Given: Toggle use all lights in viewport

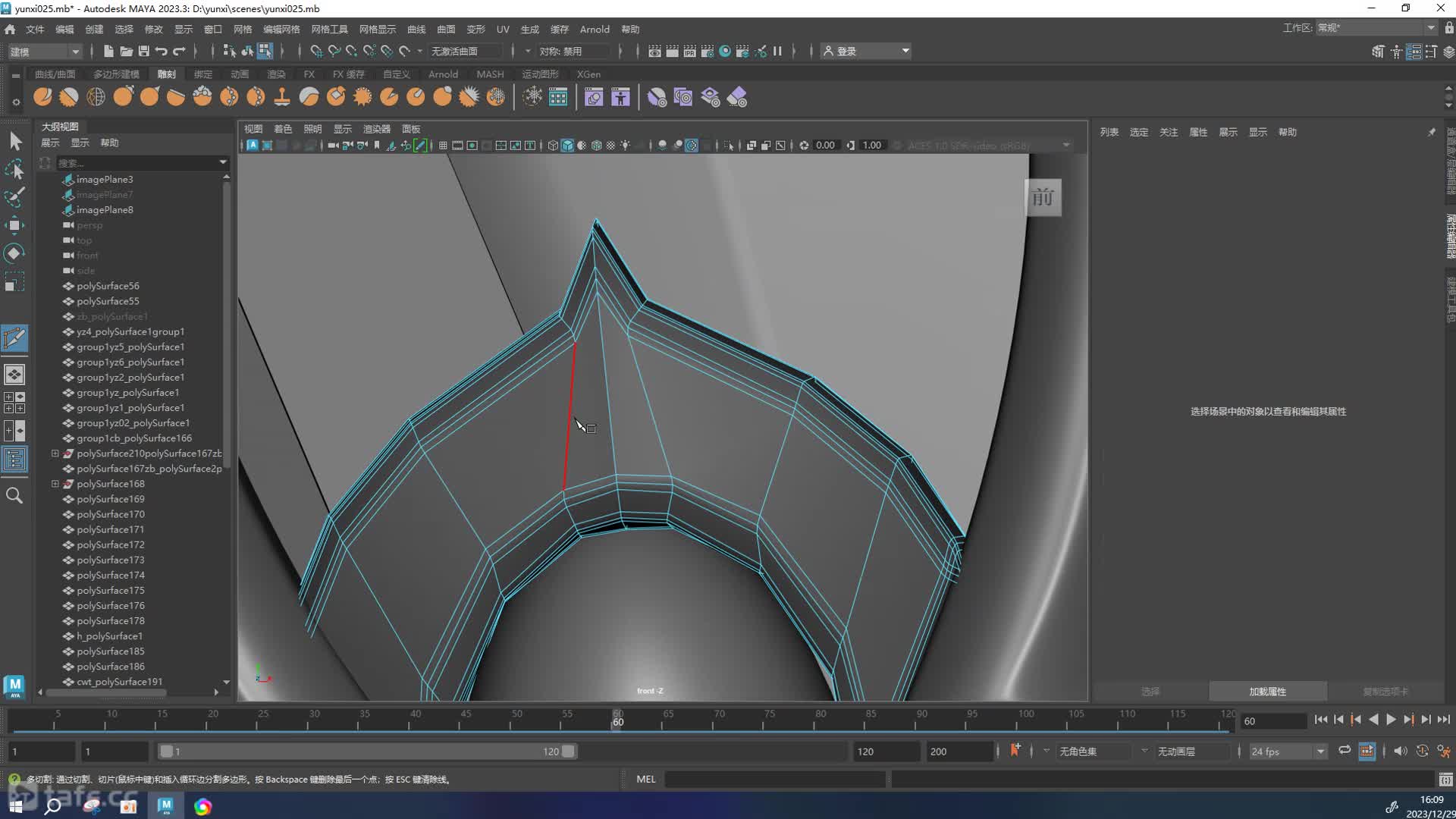Looking at the screenshot, I should pyautogui.click(x=626, y=146).
